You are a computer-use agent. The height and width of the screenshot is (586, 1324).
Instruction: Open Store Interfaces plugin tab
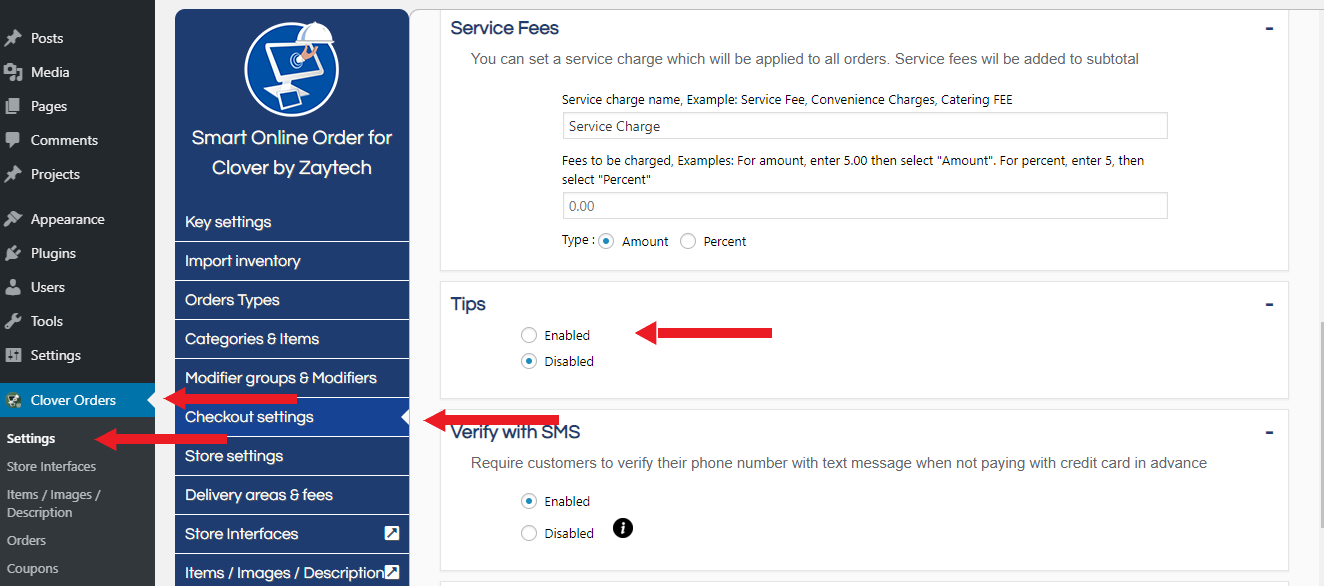pyautogui.click(x=292, y=534)
